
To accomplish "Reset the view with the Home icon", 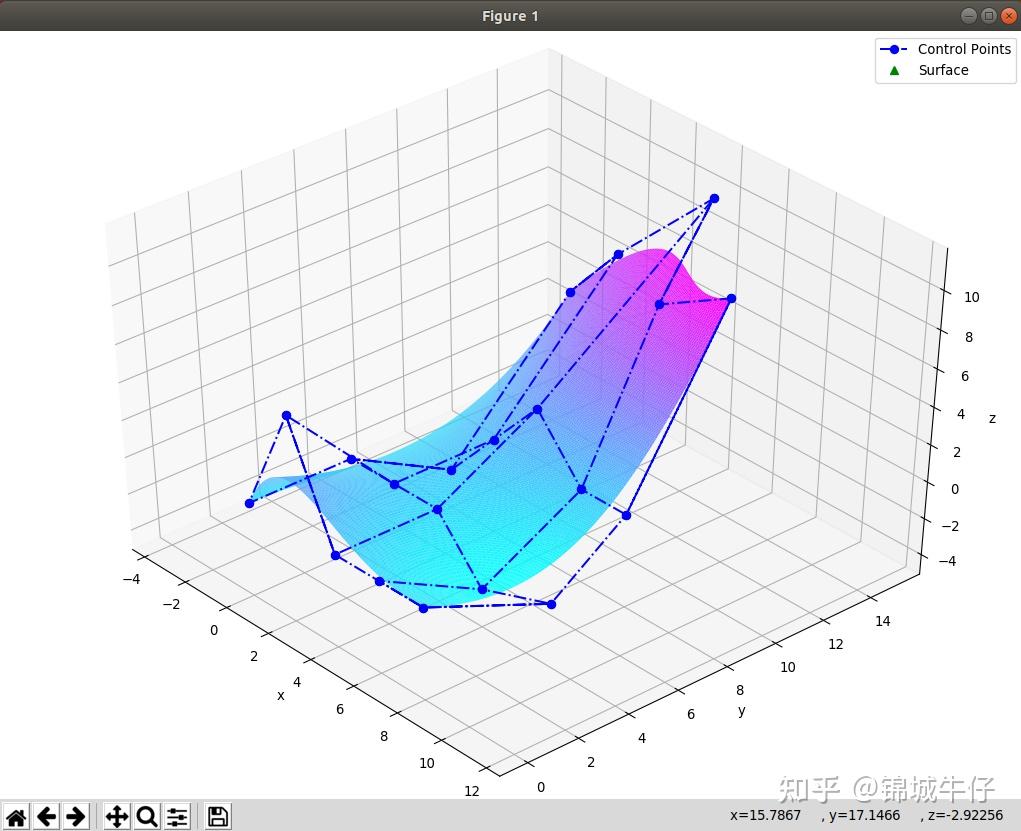I will coord(16,816).
